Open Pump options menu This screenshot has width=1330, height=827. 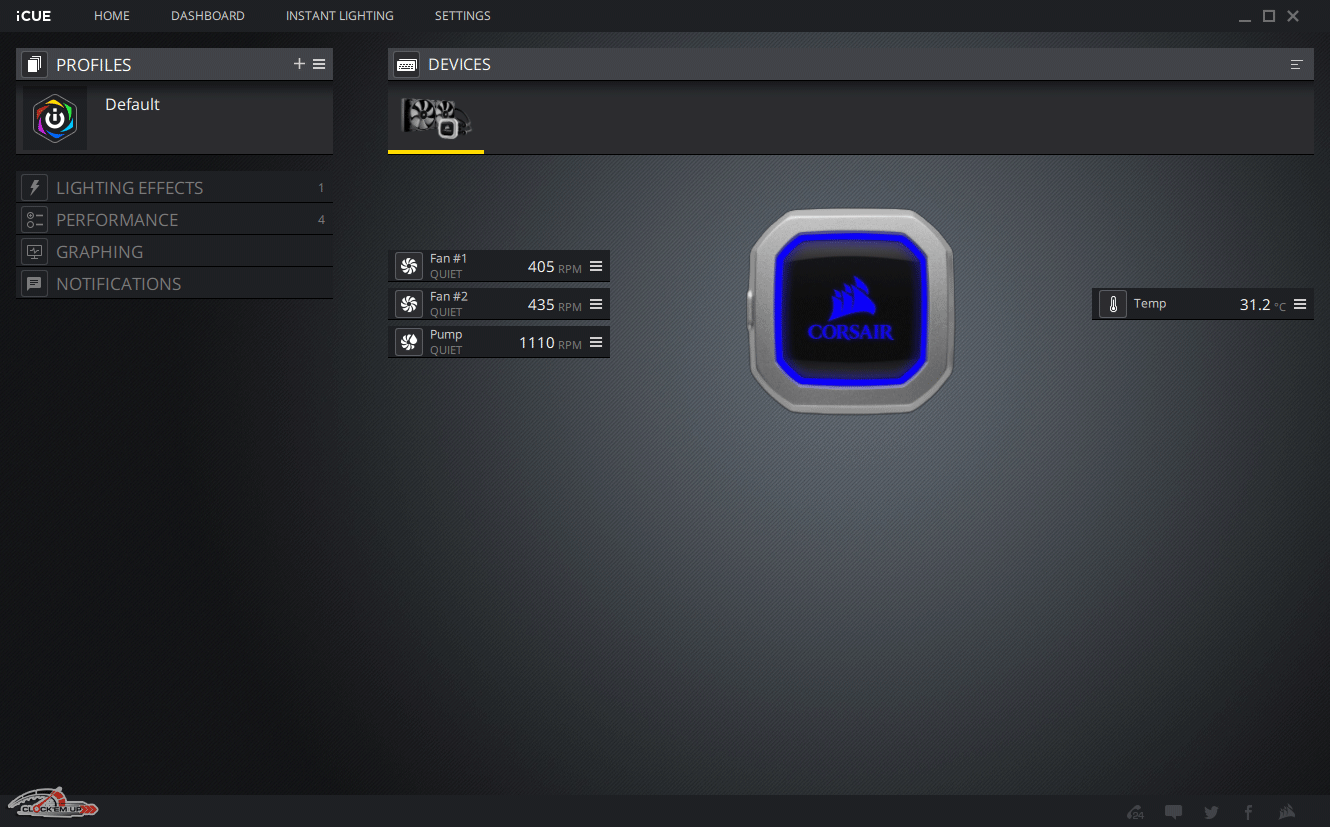coord(596,342)
